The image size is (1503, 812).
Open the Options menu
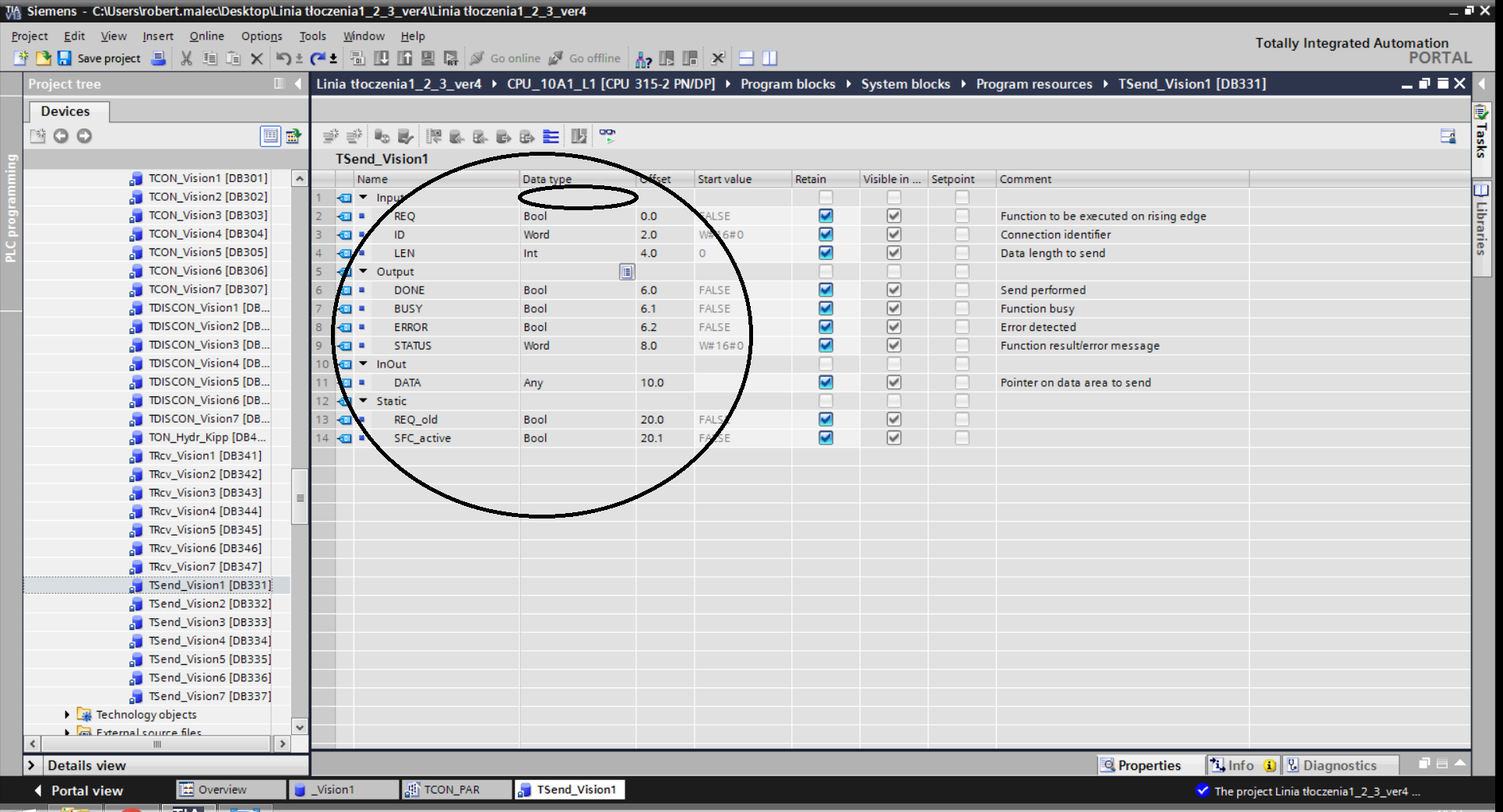pyautogui.click(x=262, y=36)
